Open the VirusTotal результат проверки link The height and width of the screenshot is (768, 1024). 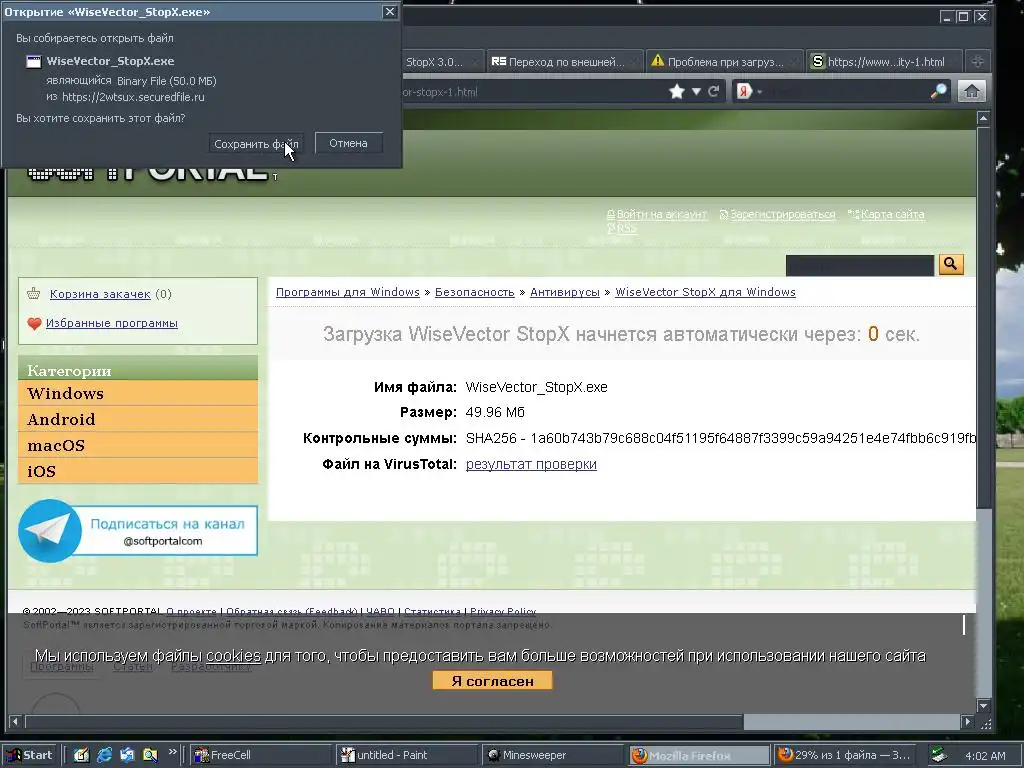click(x=531, y=464)
